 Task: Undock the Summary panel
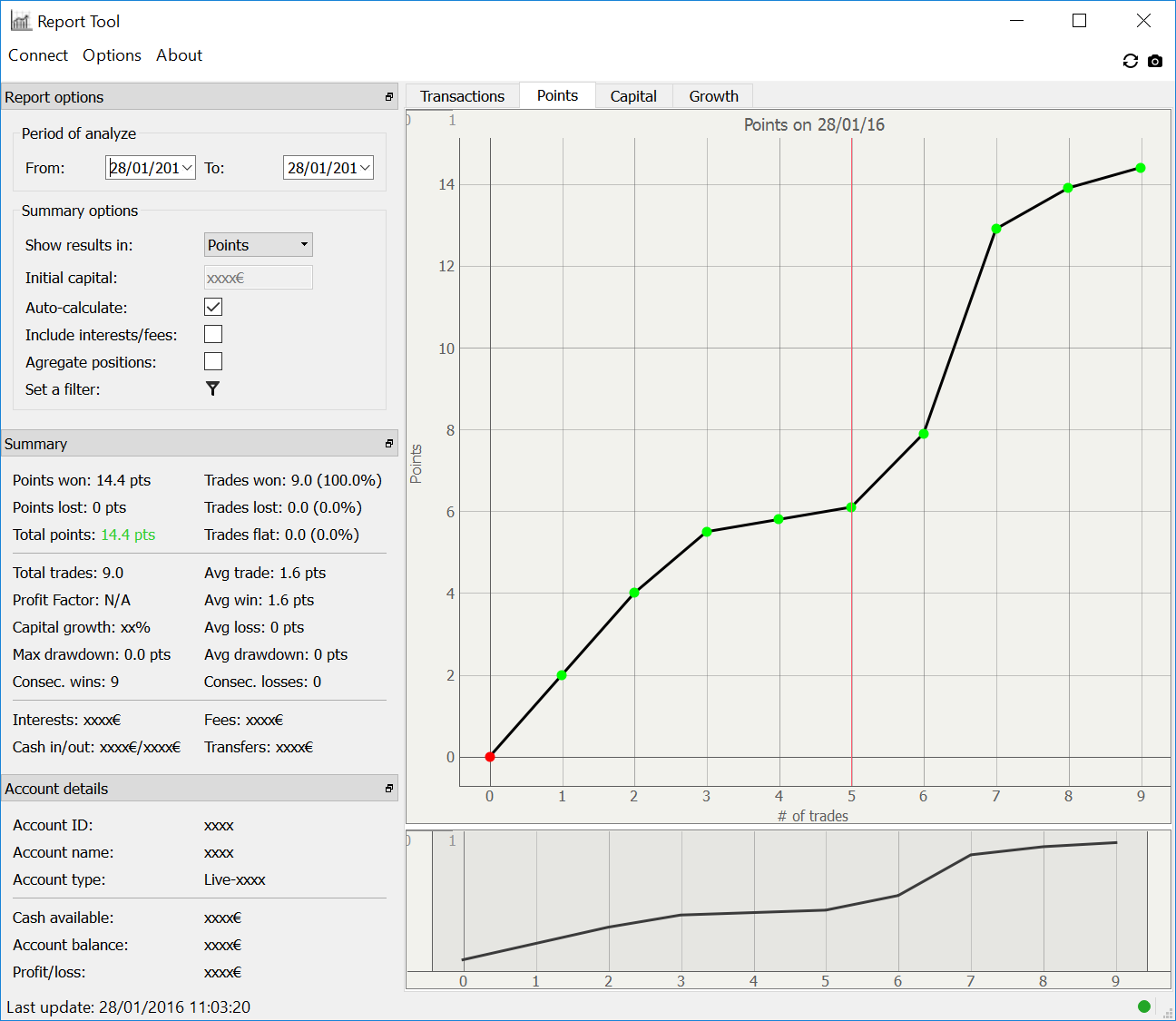[389, 444]
